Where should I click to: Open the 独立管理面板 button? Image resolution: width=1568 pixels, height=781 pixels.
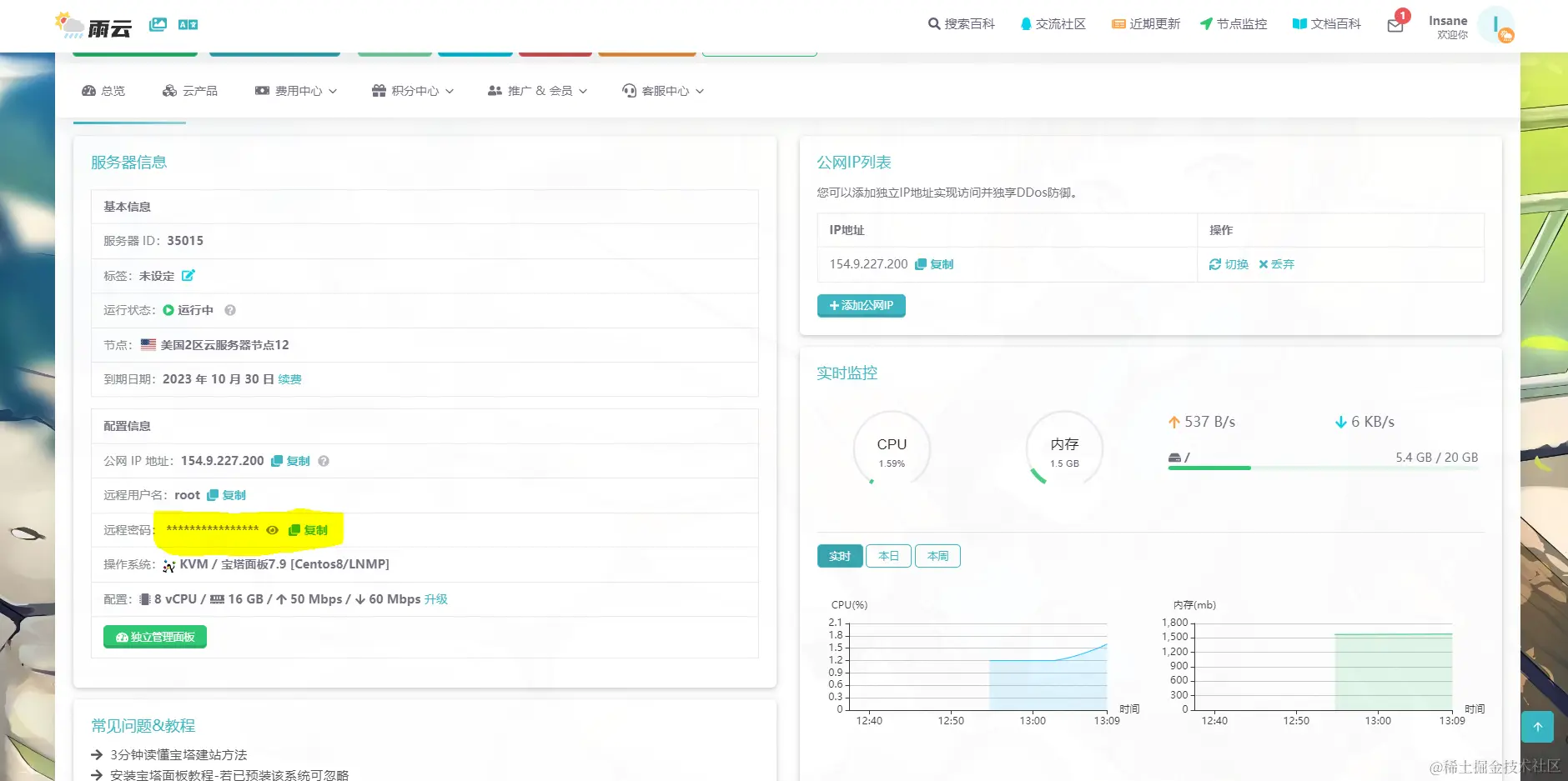(x=155, y=637)
